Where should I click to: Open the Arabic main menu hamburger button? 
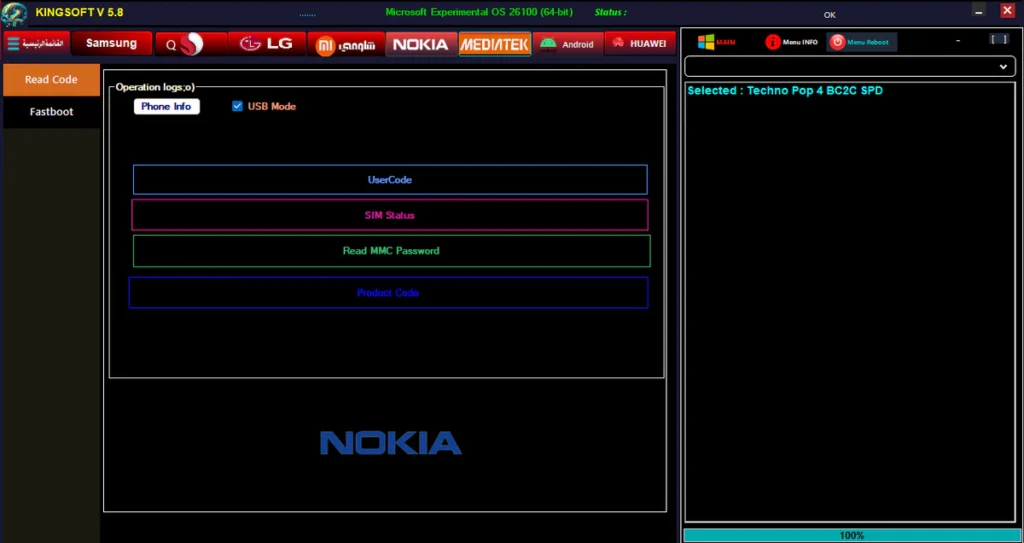pyautogui.click(x=35, y=43)
